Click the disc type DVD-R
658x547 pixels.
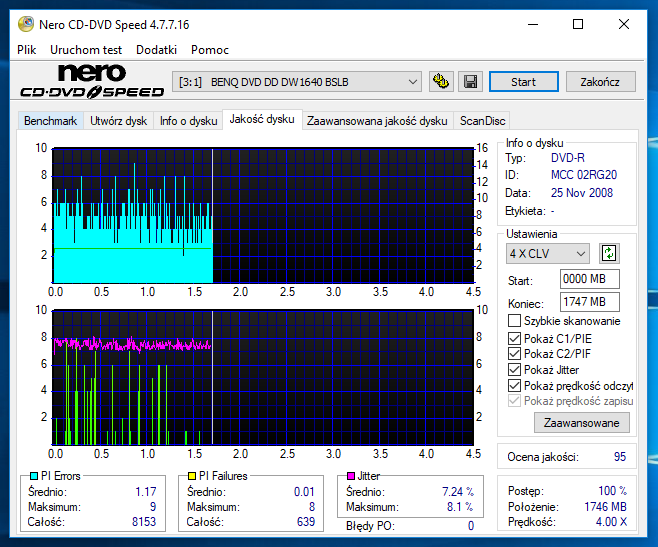(567, 158)
